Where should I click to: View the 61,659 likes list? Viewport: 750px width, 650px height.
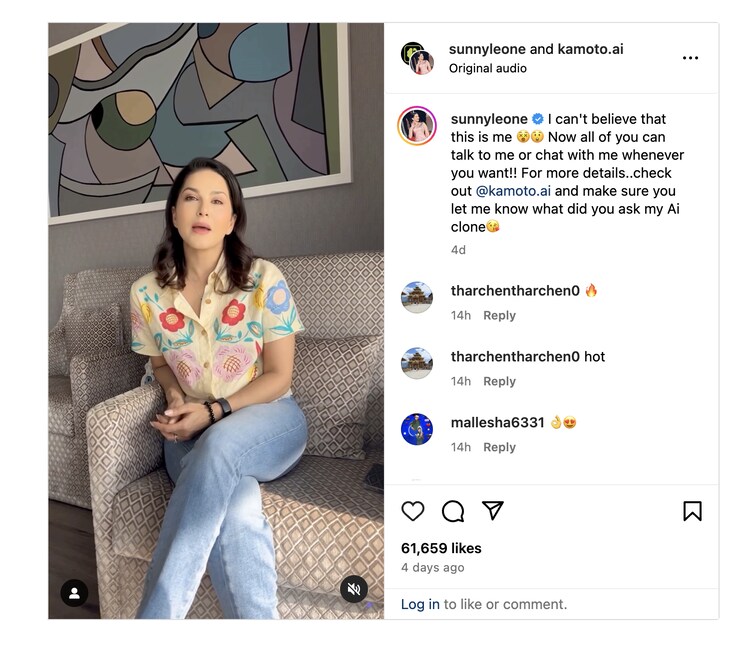(441, 548)
